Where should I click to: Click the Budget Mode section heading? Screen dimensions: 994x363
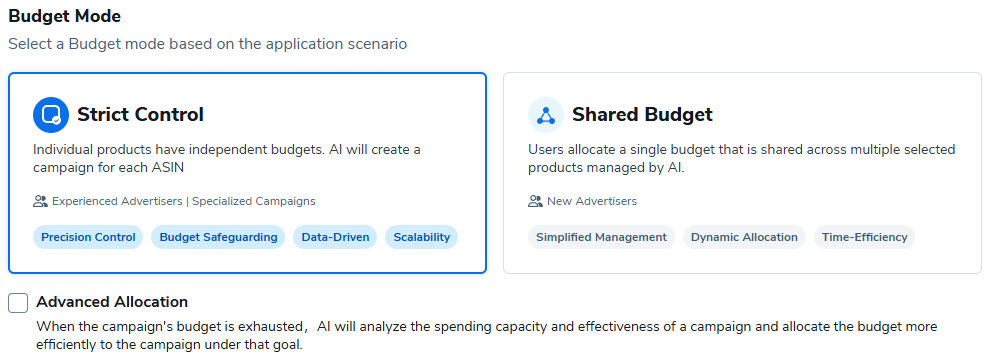pyautogui.click(x=65, y=16)
